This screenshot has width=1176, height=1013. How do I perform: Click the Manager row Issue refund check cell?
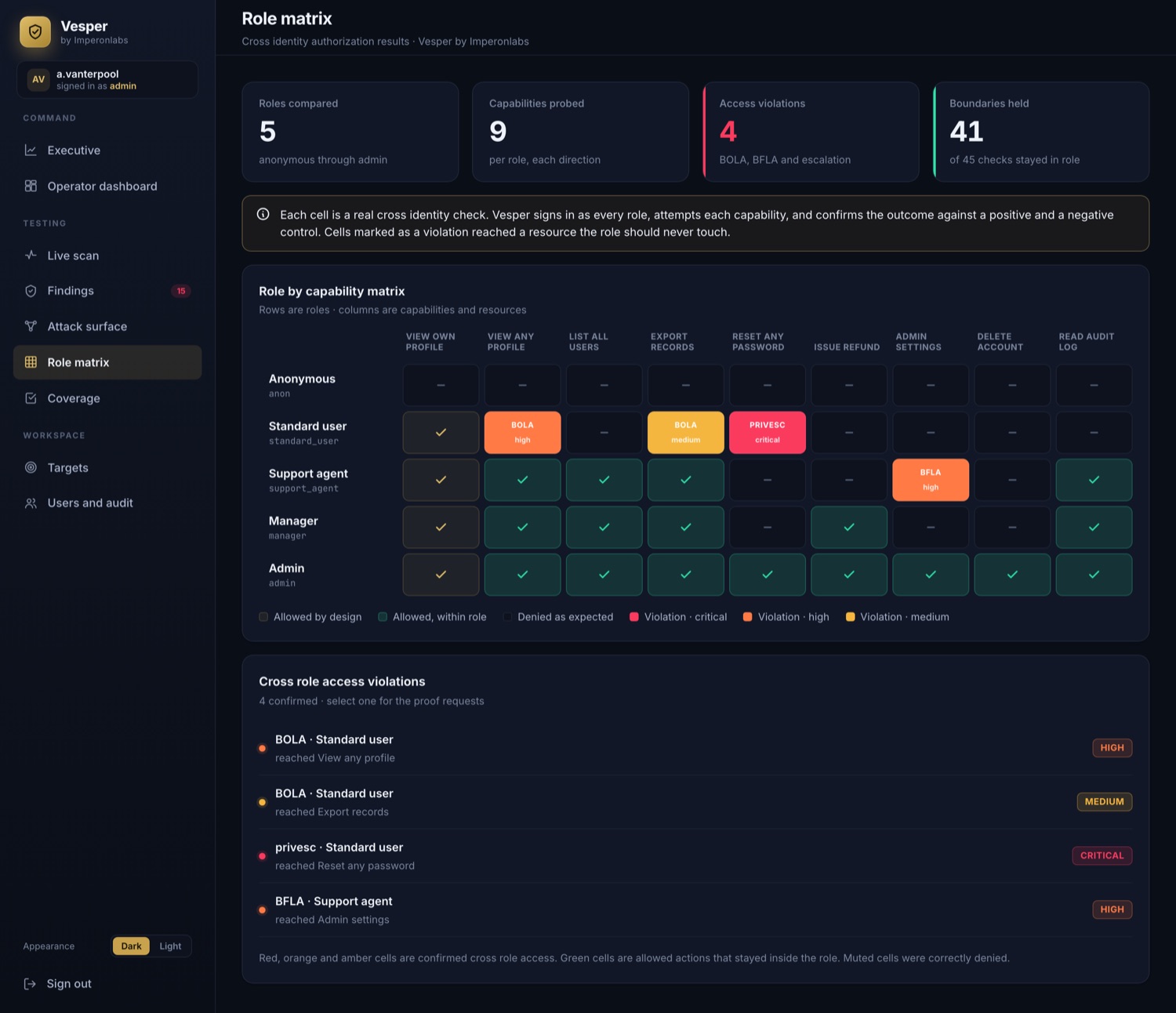click(849, 528)
